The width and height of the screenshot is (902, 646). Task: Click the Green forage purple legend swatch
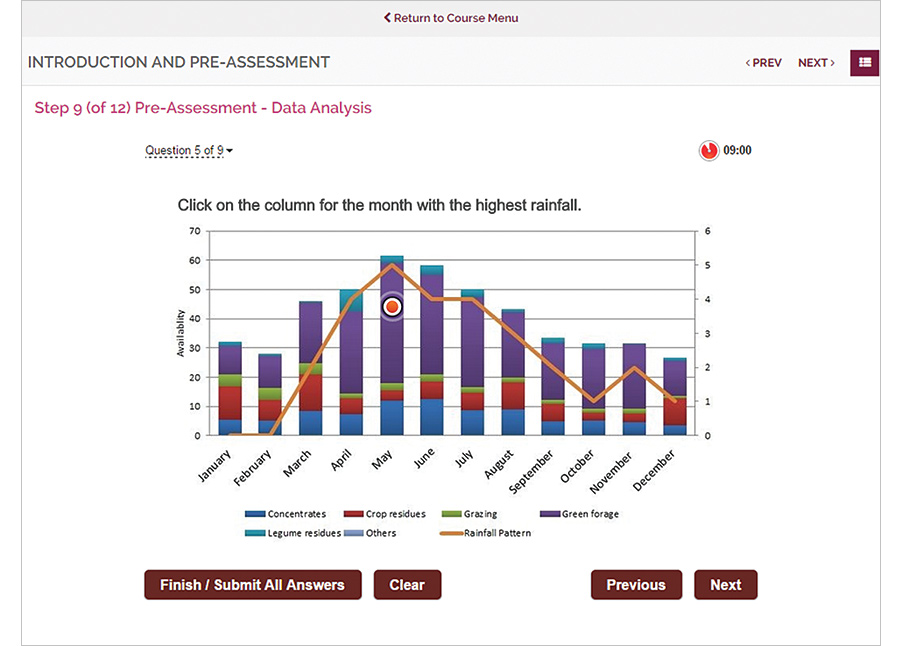click(551, 514)
